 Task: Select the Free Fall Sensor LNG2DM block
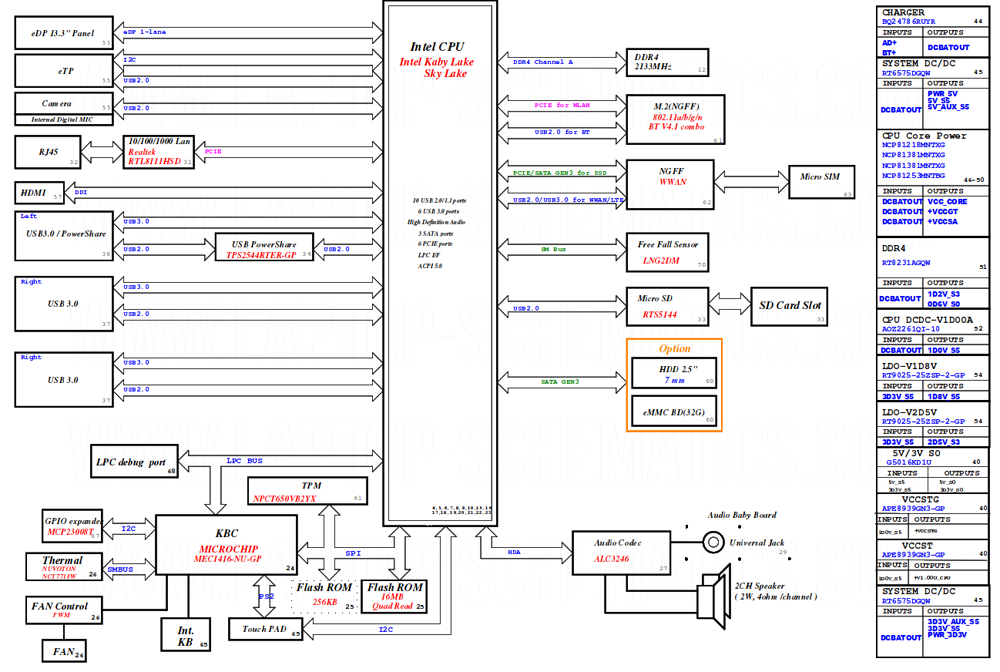coord(667,252)
